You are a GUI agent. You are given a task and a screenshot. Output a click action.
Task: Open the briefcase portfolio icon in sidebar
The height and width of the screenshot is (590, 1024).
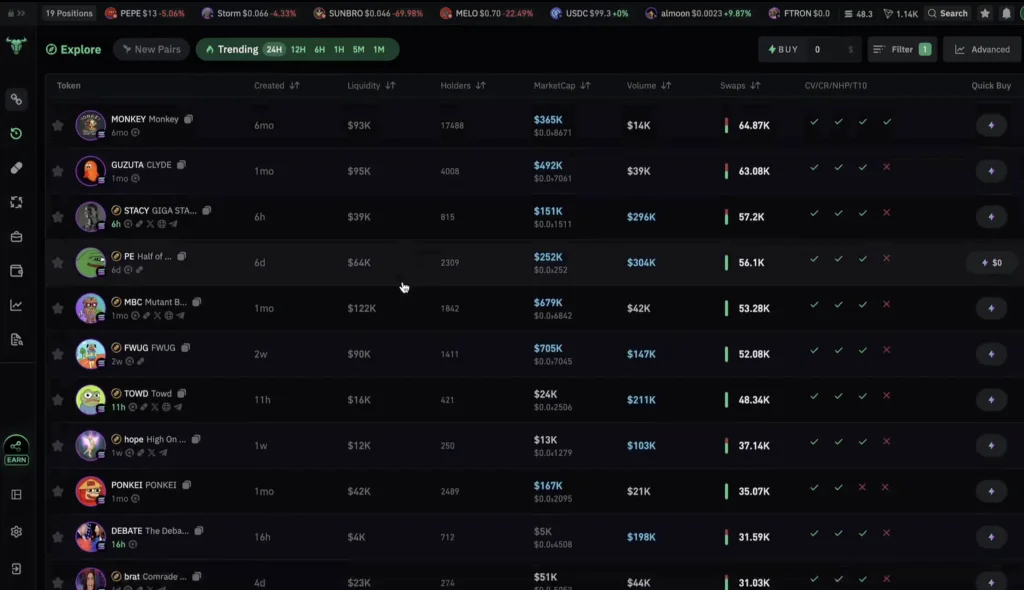pyautogui.click(x=16, y=237)
